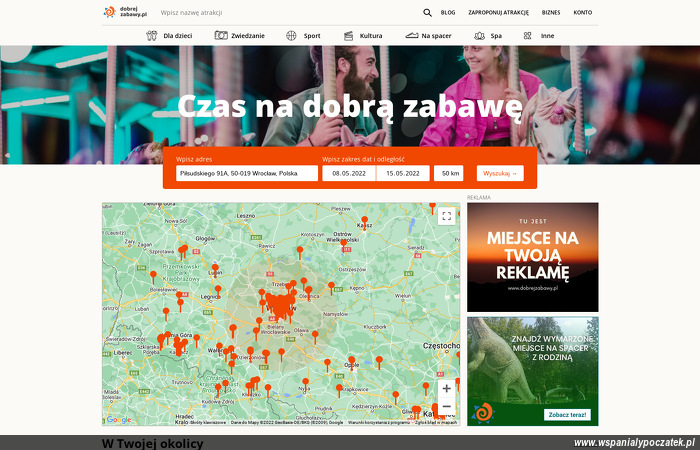Open the KONTO menu
700x450 pixels.
[x=583, y=12]
